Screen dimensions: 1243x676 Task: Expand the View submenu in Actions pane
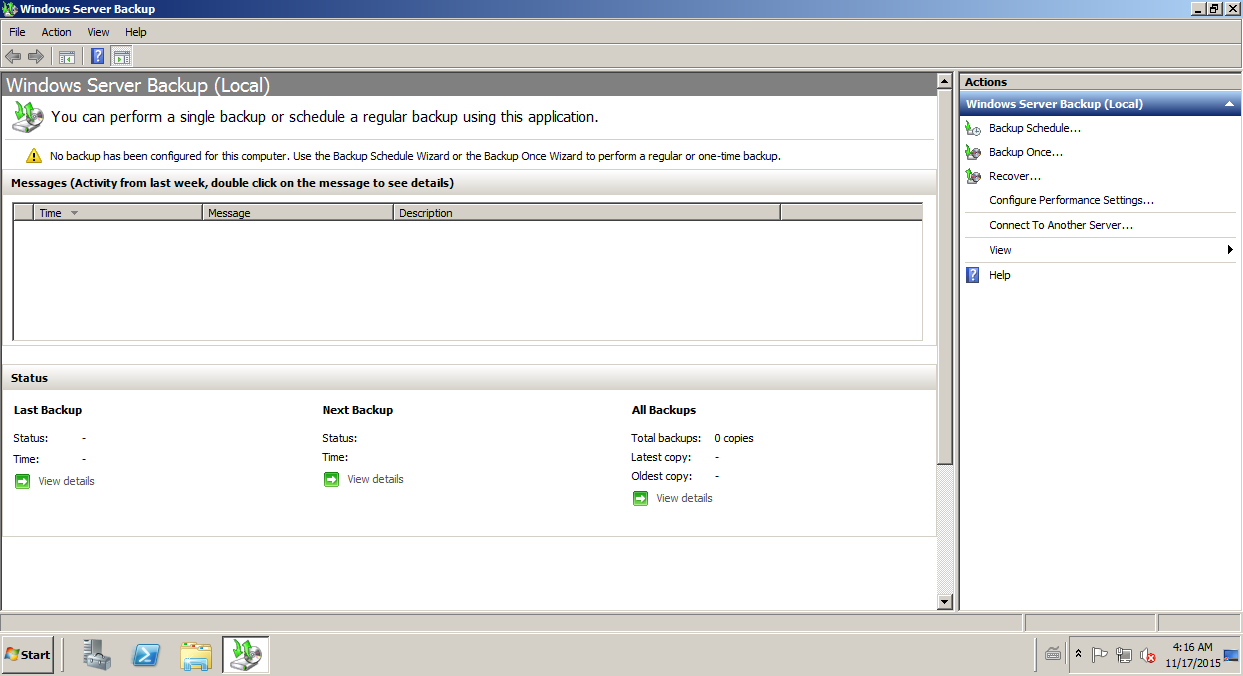pos(1229,250)
